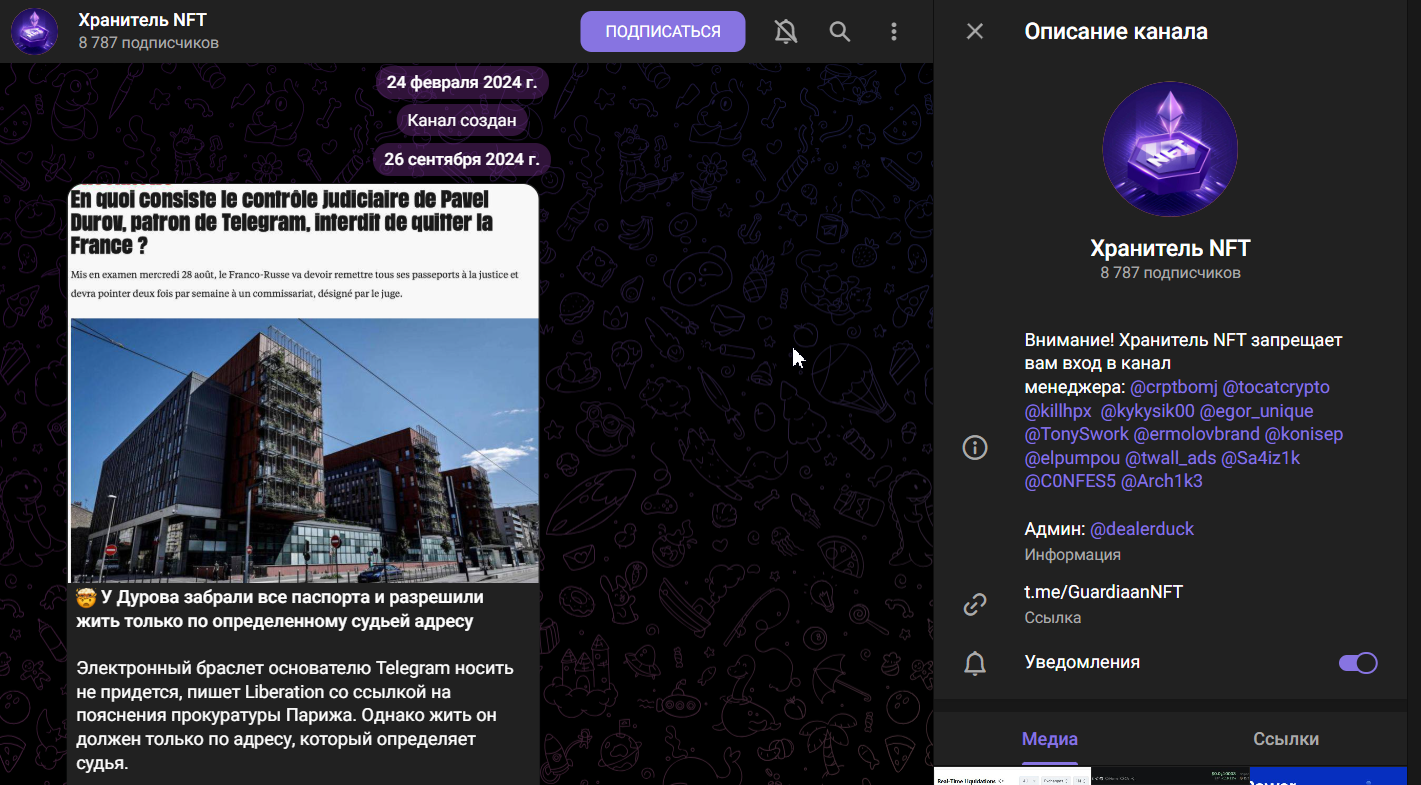This screenshot has width=1421, height=785.
Task: Click the info circle icon
Action: pos(975,447)
